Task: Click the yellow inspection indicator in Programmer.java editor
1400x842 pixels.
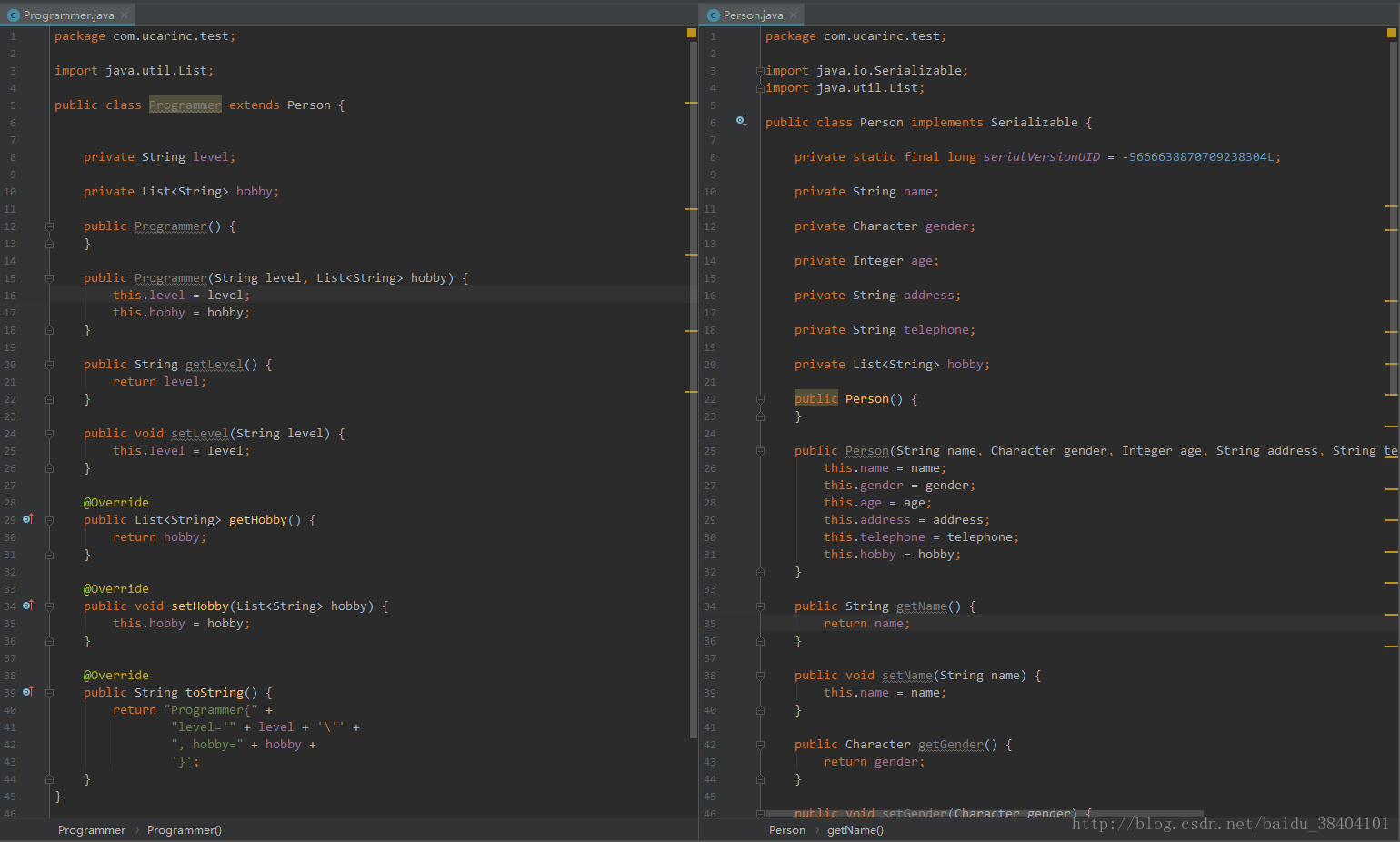Action: click(691, 33)
